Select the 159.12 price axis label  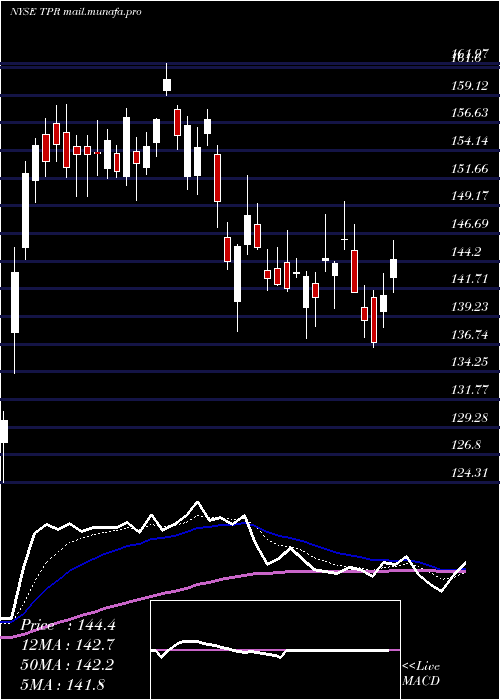pos(471,85)
